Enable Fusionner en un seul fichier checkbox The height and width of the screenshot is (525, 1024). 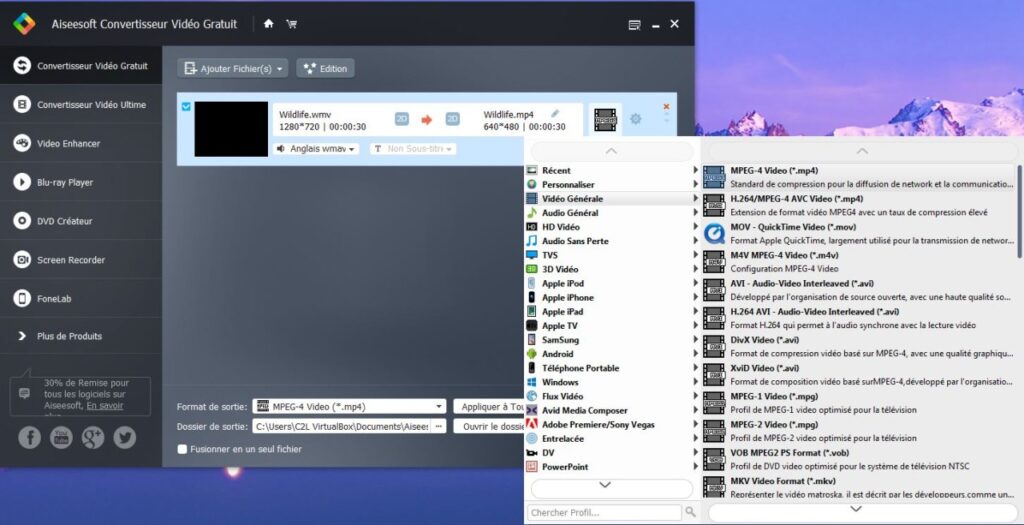[x=183, y=449]
